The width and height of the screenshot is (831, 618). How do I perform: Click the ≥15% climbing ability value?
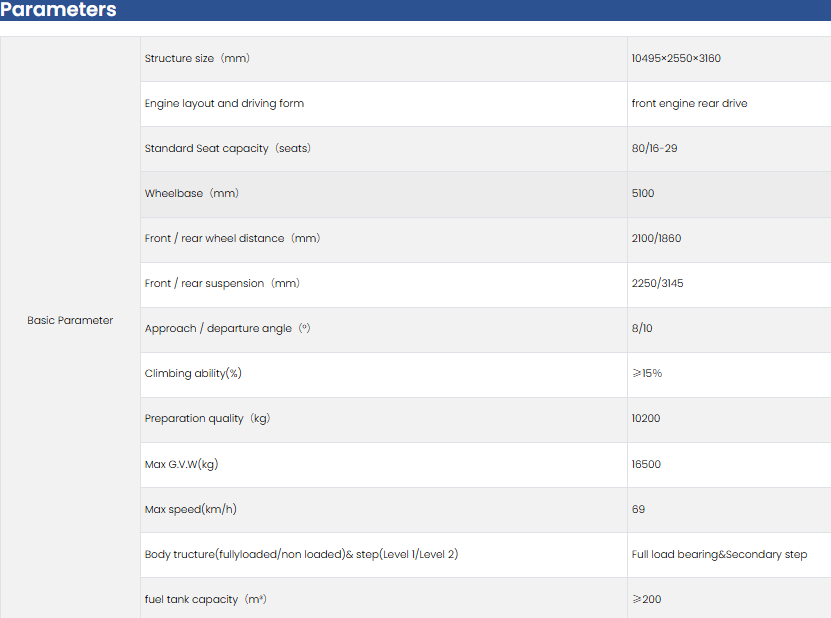[647, 374]
